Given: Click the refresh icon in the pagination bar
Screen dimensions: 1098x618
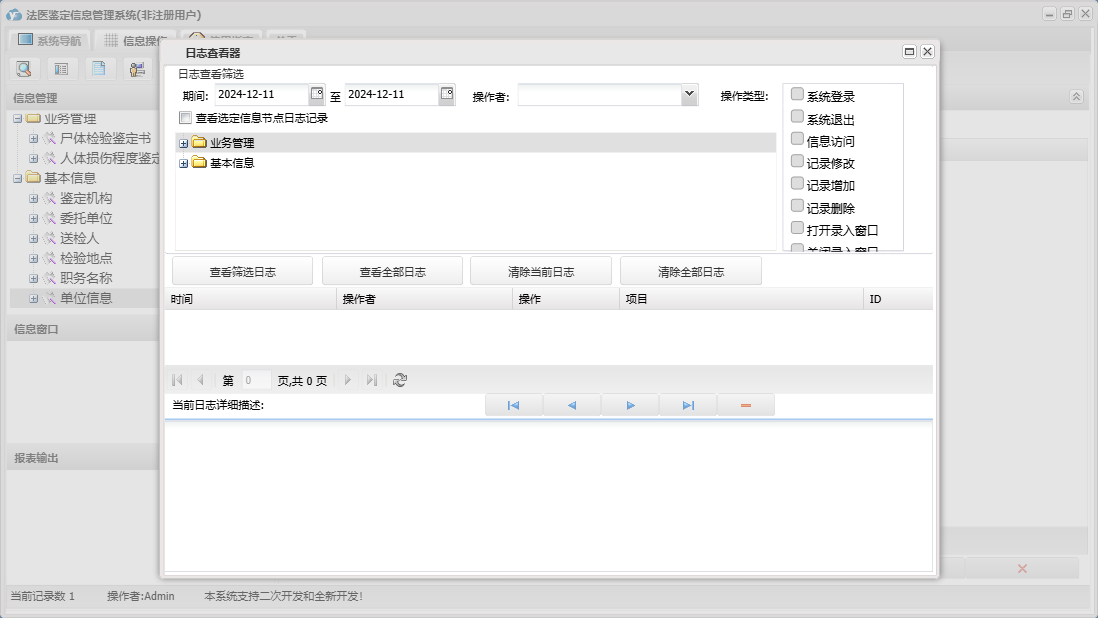Looking at the screenshot, I should (x=400, y=380).
